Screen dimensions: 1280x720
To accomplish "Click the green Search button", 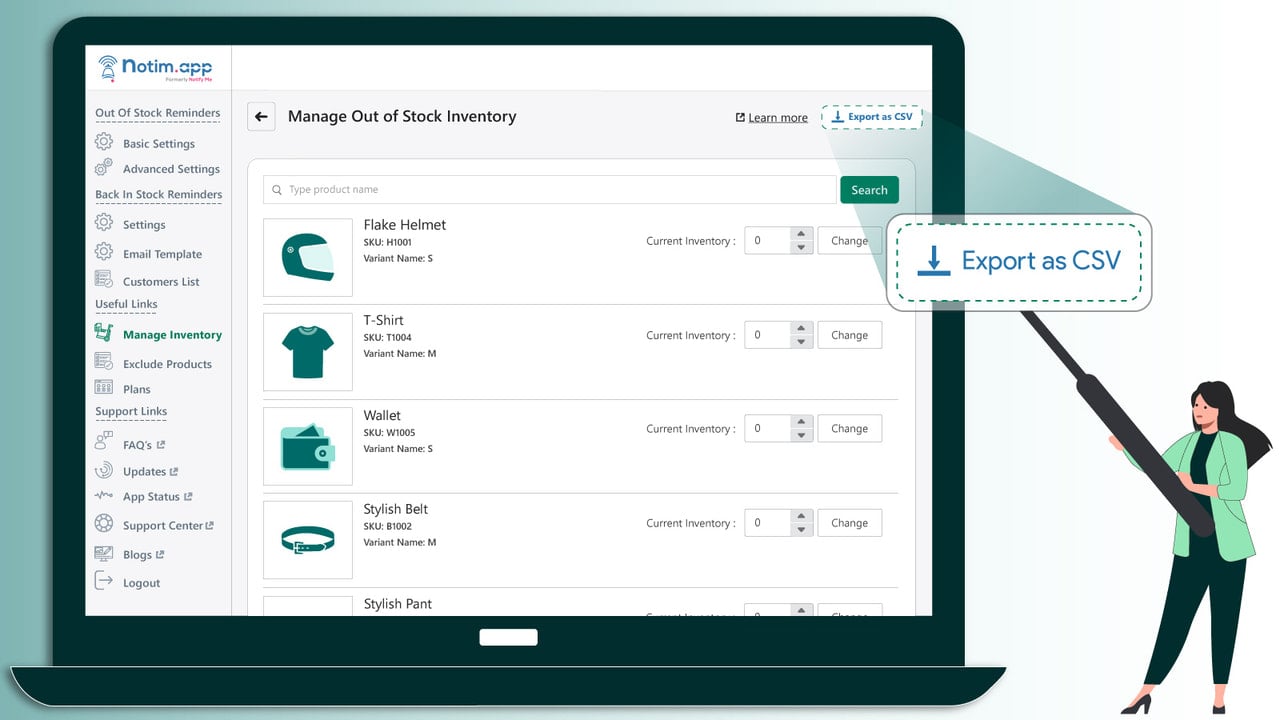I will pyautogui.click(x=869, y=190).
